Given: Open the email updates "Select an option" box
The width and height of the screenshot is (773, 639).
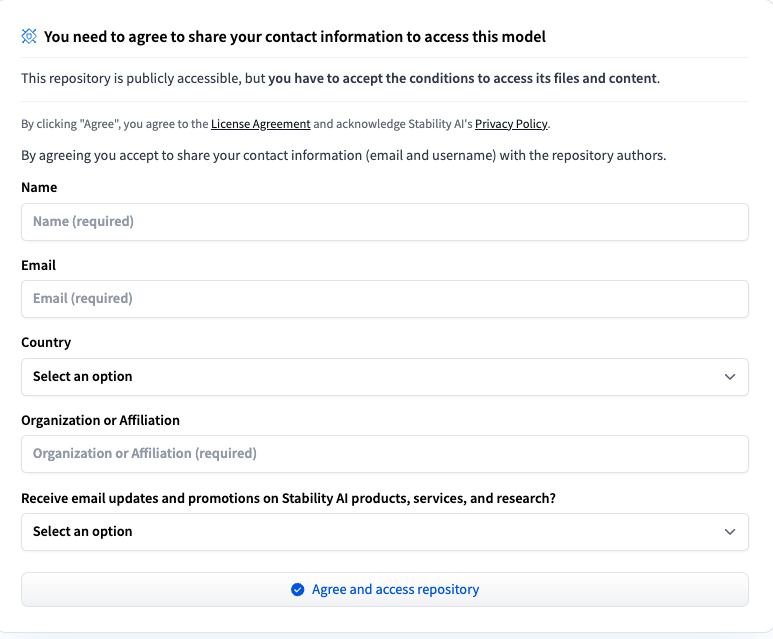Looking at the screenshot, I should coord(384,532).
